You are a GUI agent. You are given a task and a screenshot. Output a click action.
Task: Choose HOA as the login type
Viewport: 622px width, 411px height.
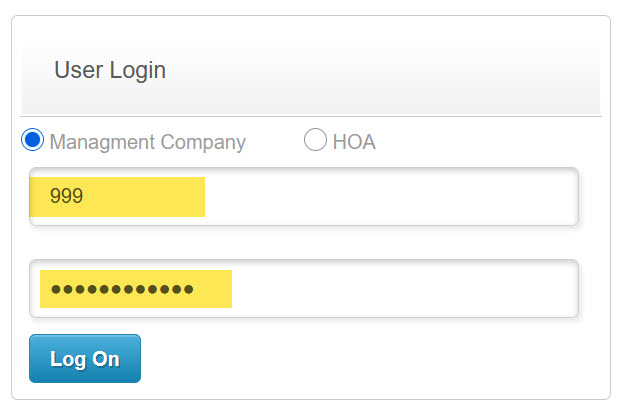(315, 141)
